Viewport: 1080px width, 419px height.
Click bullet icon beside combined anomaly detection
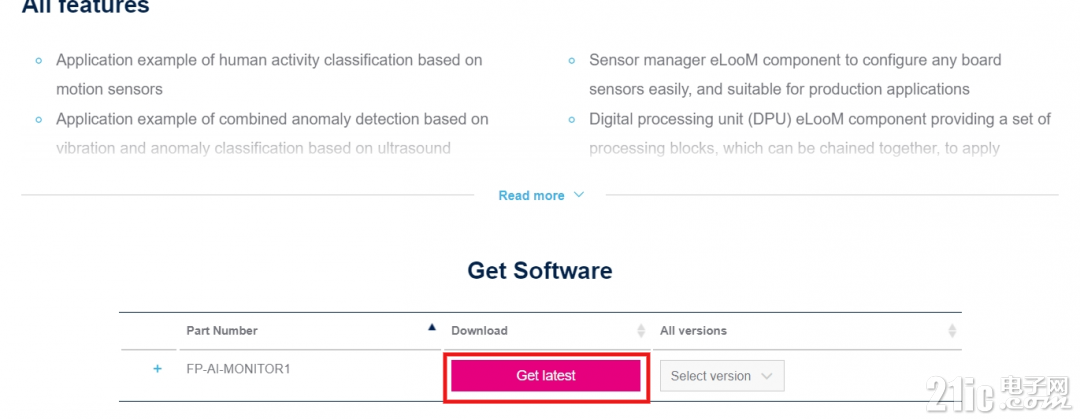click(x=39, y=120)
